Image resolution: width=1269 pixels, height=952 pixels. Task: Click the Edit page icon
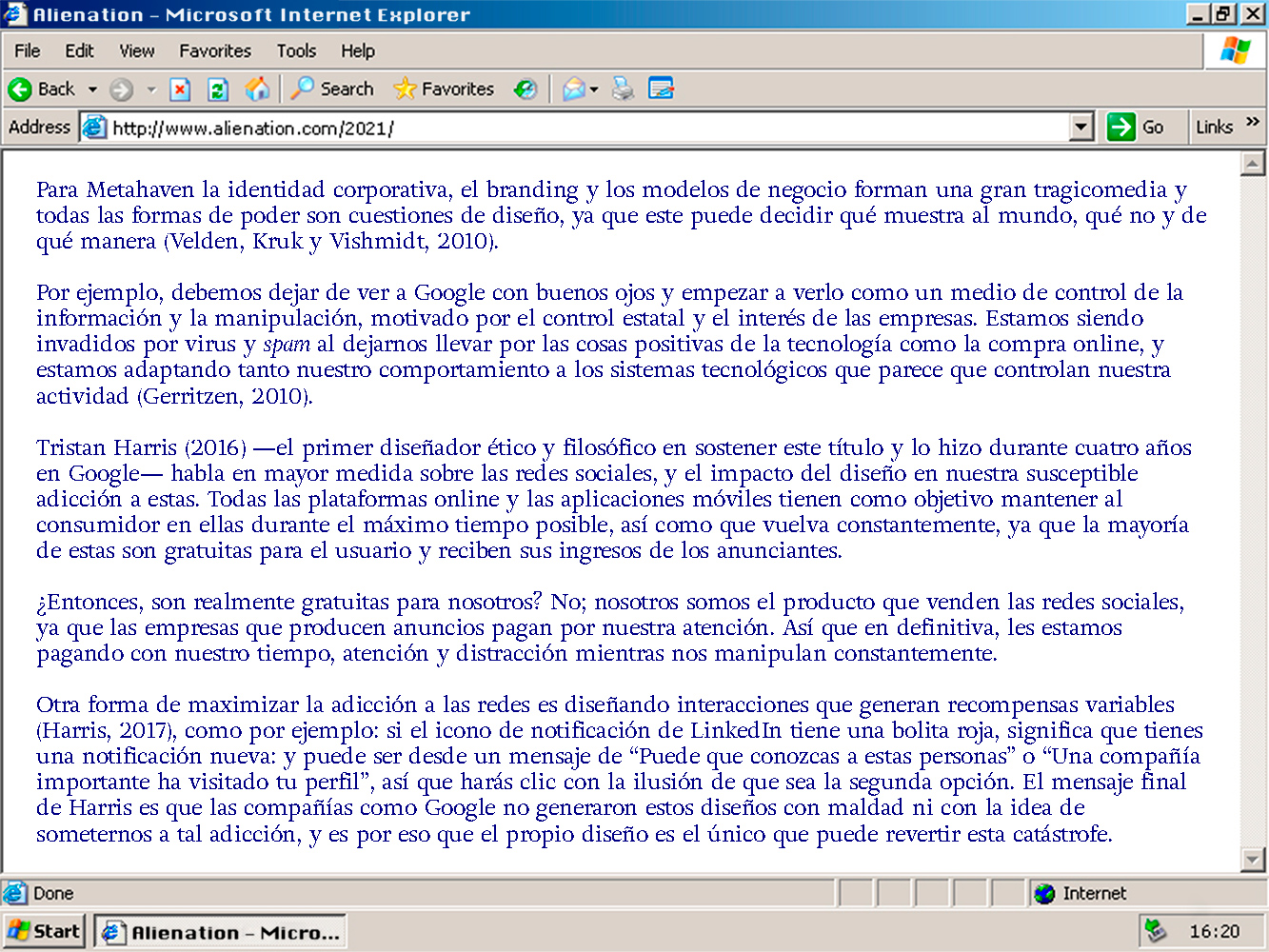pos(661,89)
